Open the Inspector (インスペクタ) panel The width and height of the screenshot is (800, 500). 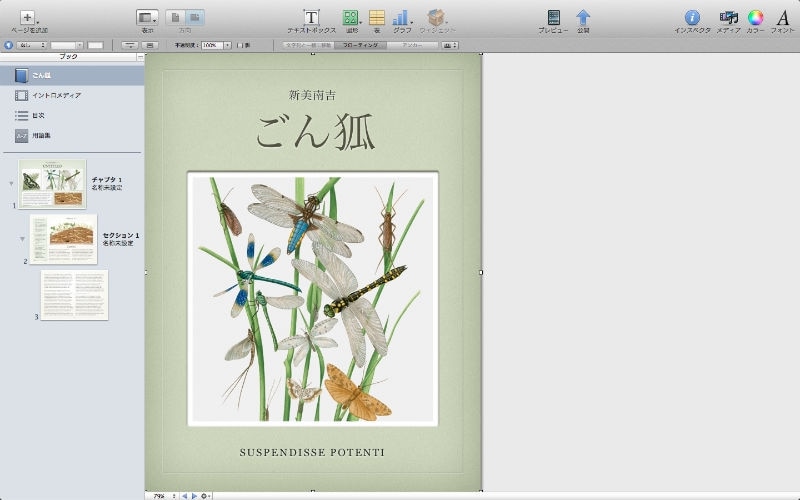[x=691, y=18]
